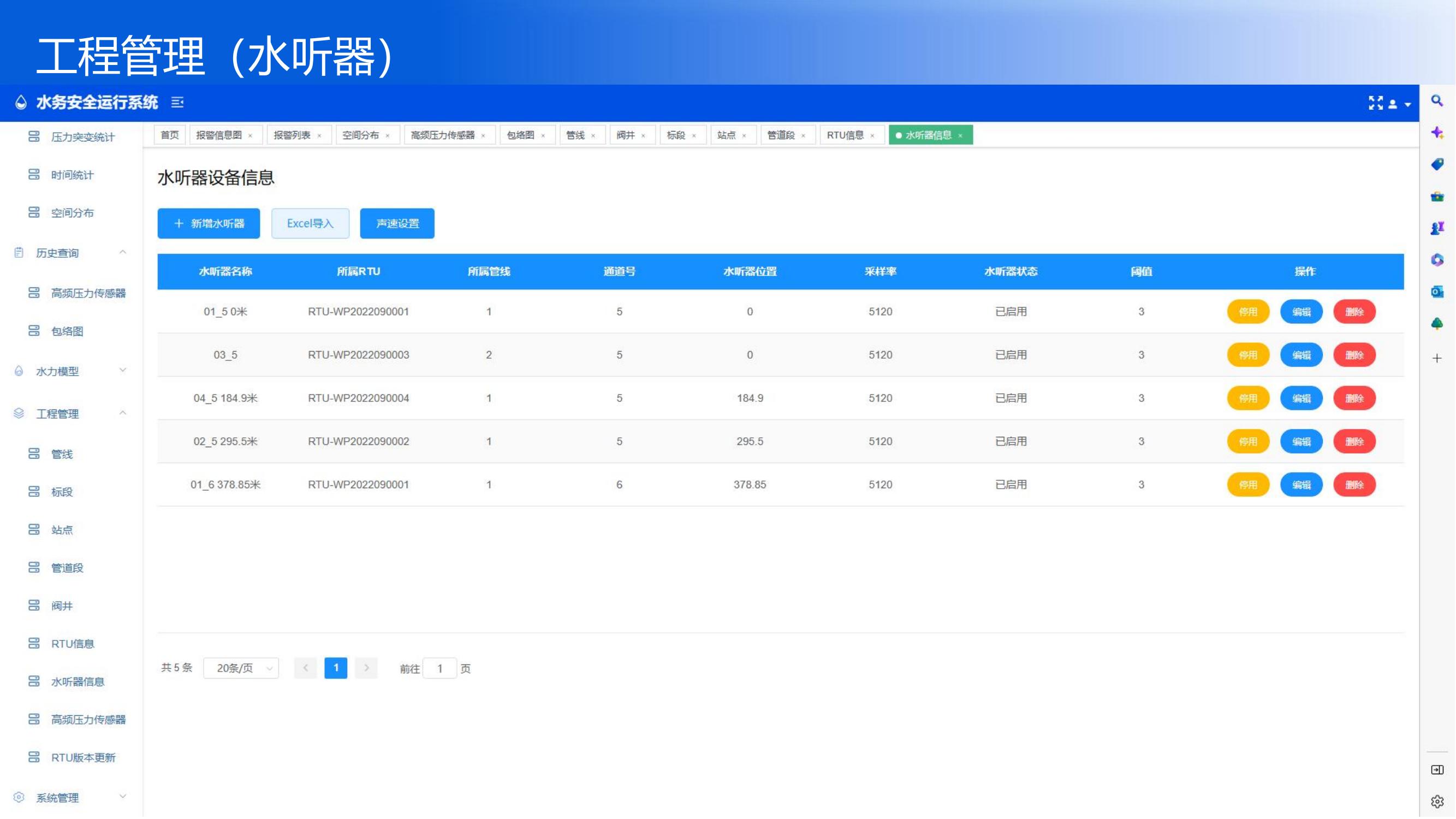The width and height of the screenshot is (1456, 819).
Task: Disable hydrophone 03_5 with 停用 button
Action: click(x=1247, y=355)
